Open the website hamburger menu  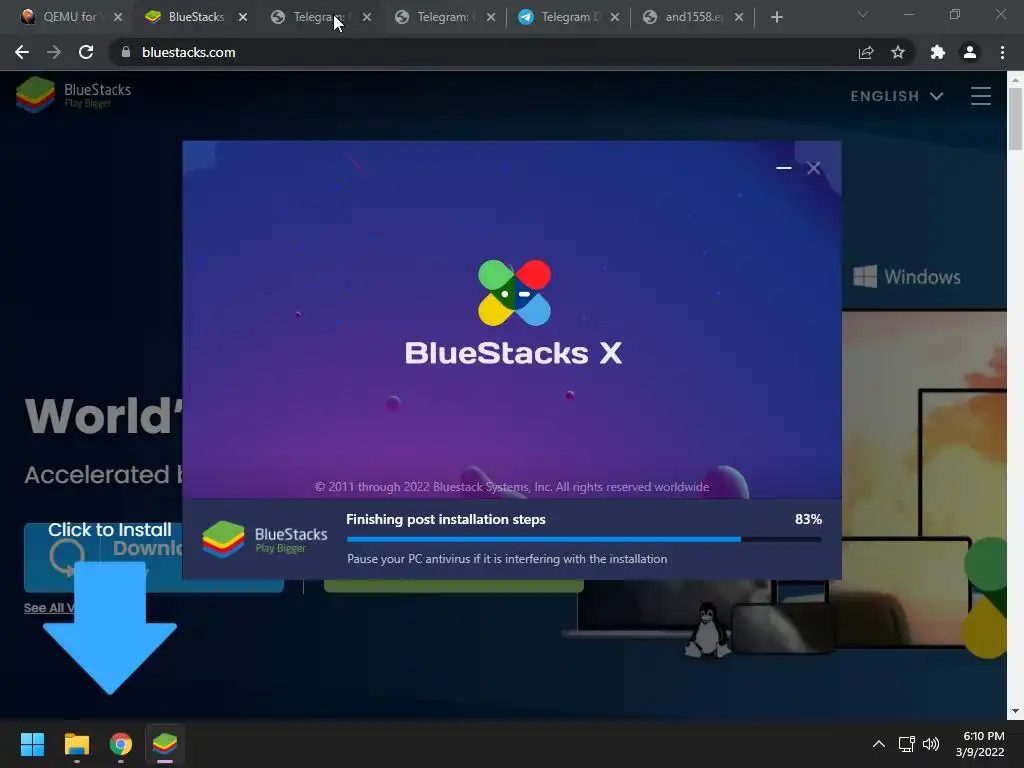coord(981,96)
